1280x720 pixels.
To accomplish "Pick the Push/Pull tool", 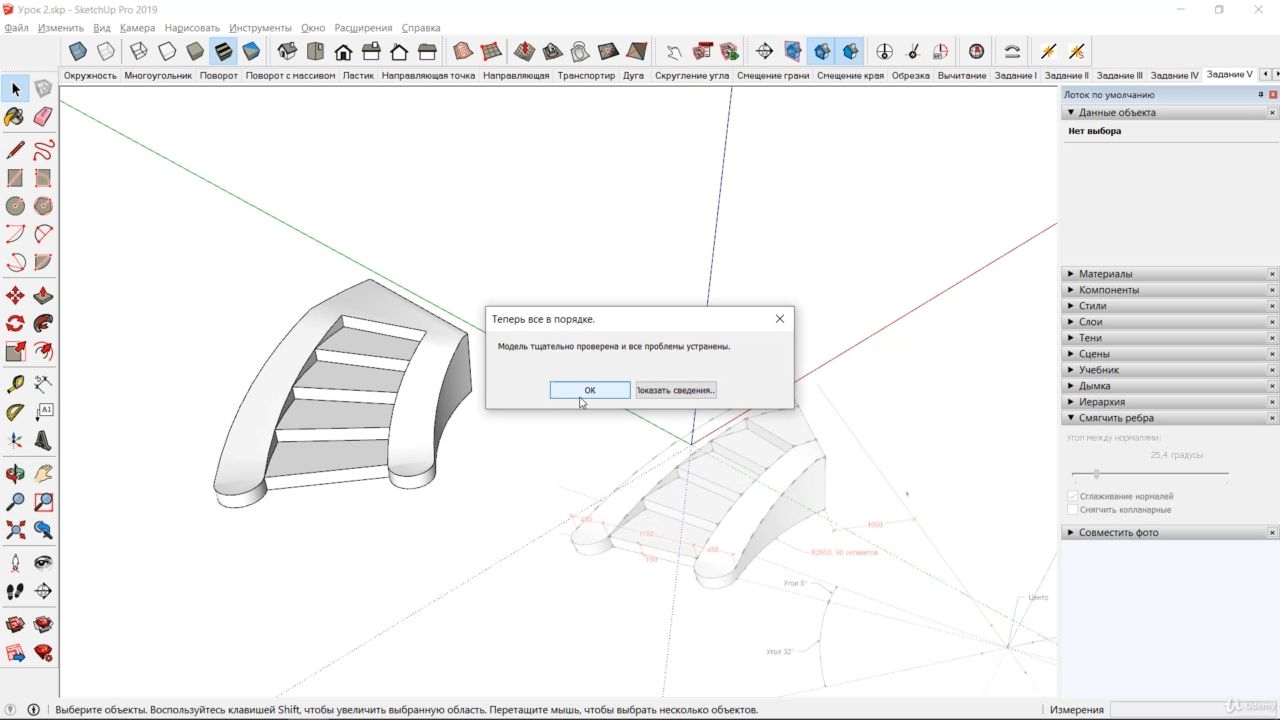I will 43,296.
